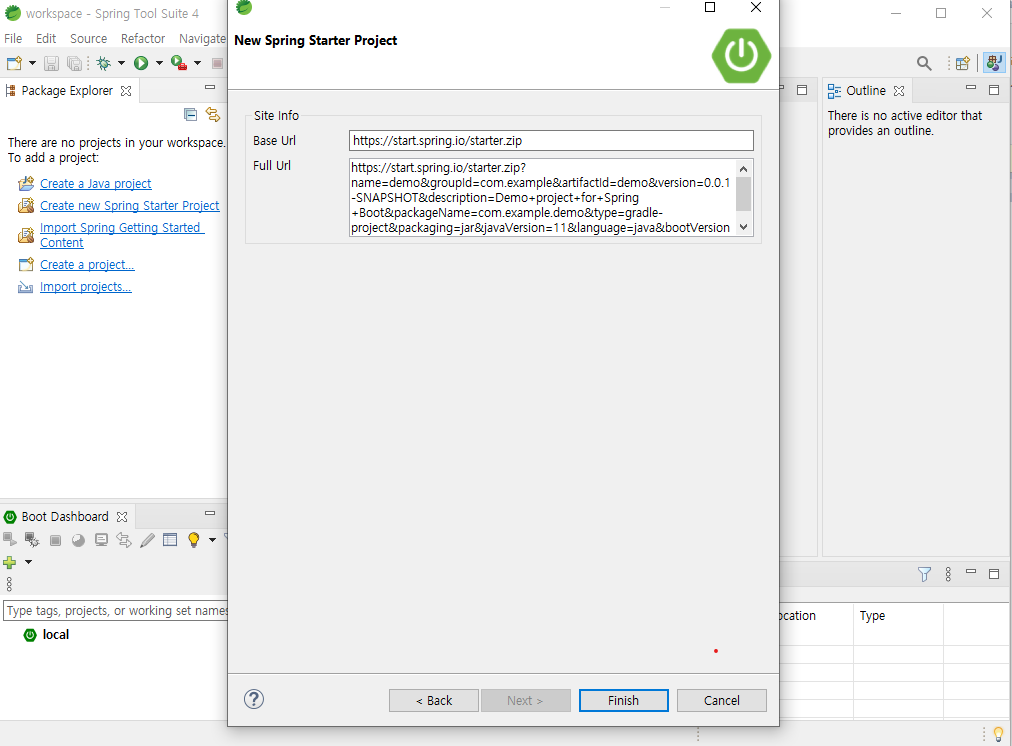Image resolution: width=1012 pixels, height=746 pixels.
Task: Click the Save floppy disk icon
Action: point(51,63)
